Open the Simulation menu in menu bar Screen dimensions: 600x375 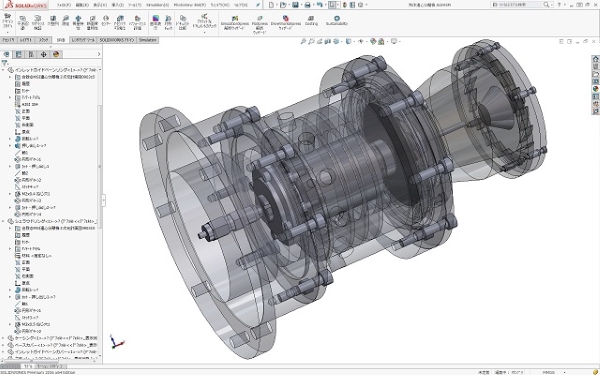coord(157,5)
